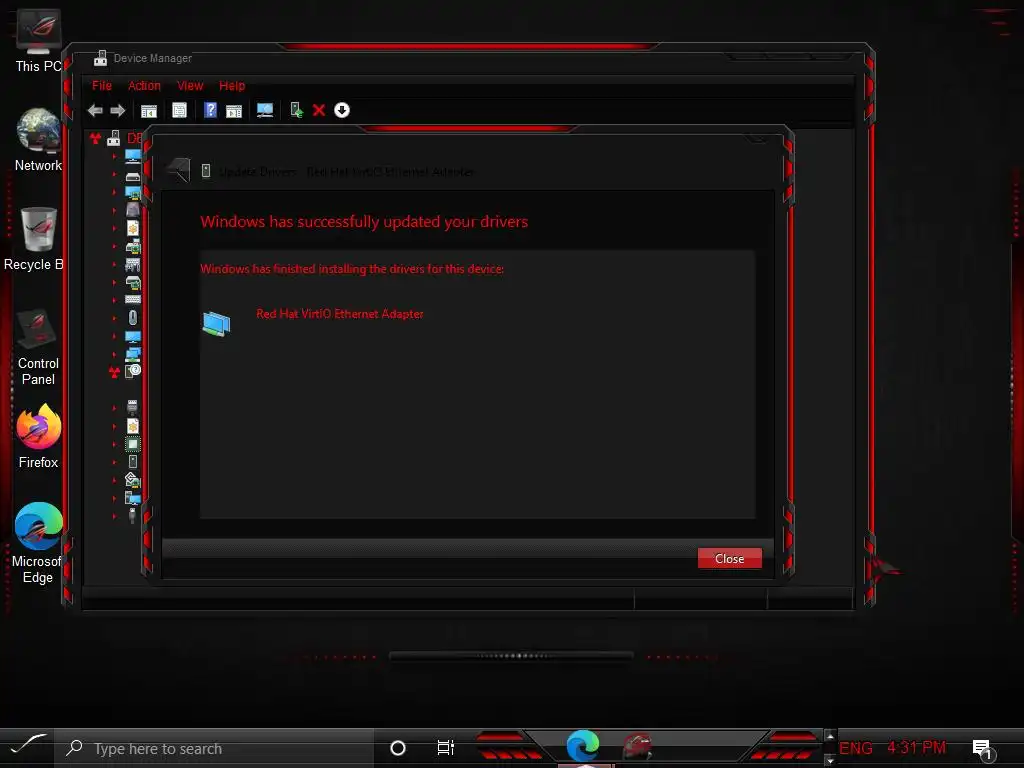This screenshot has height=768, width=1024.
Task: Select the Control Panel desktop icon
Action: pyautogui.click(x=38, y=347)
